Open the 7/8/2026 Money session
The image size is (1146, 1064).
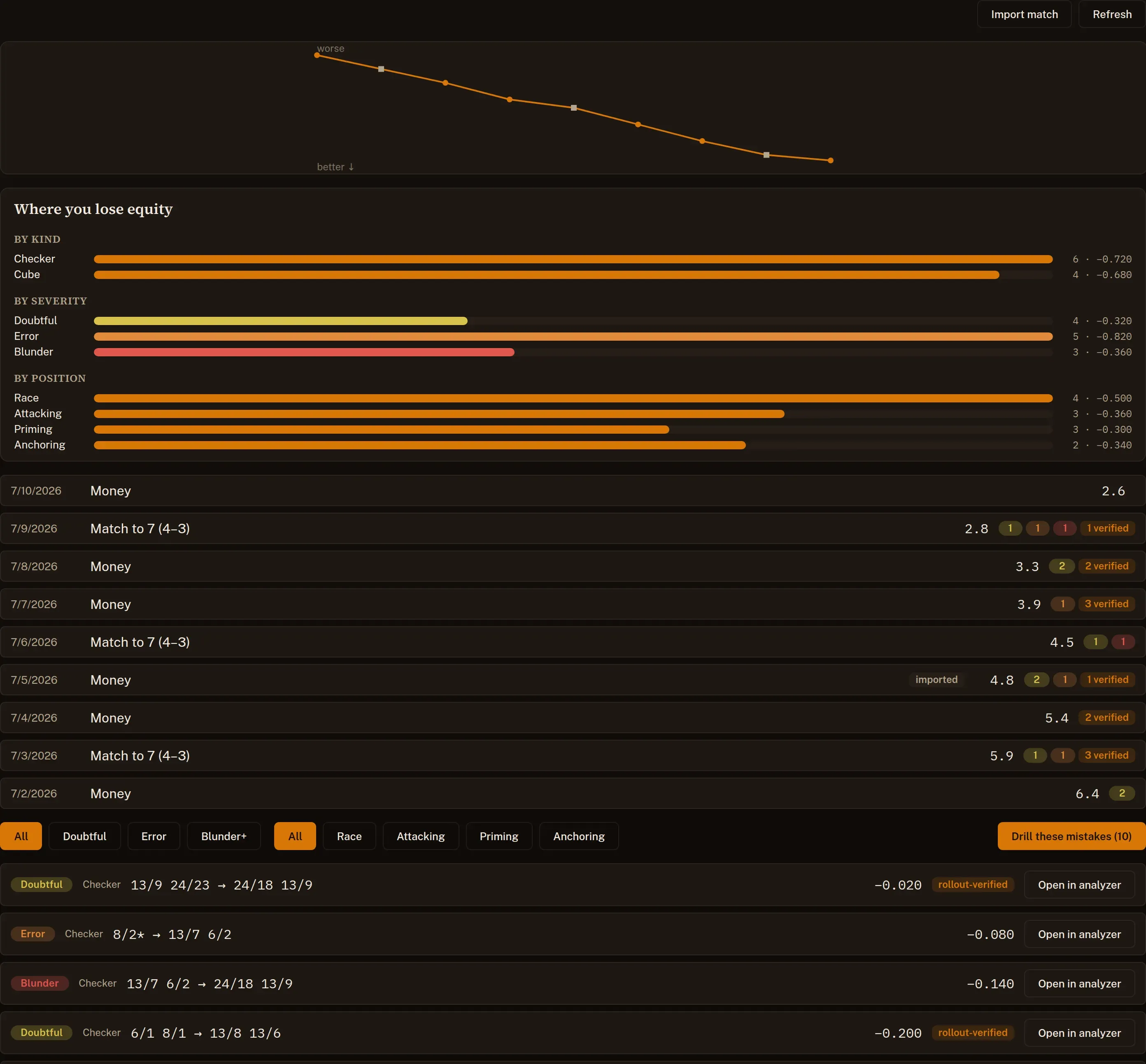573,567
